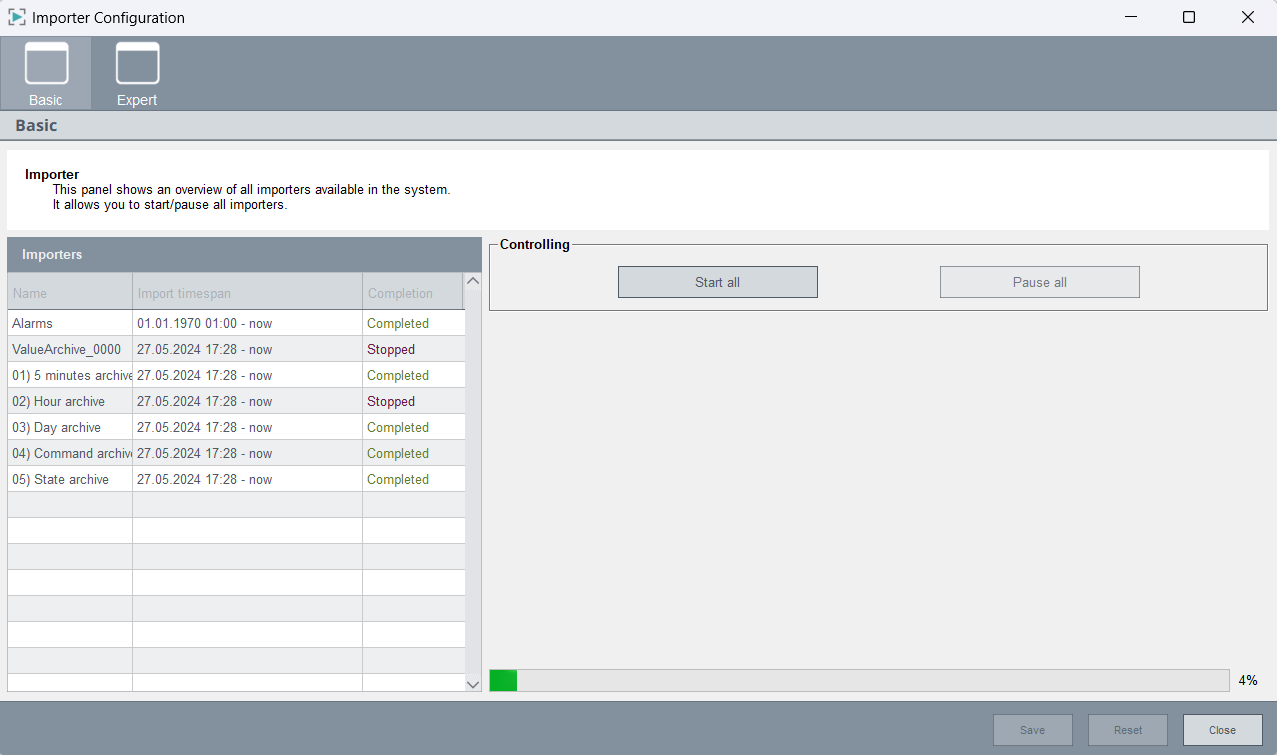Select the ValueArchive_0000 importer row
Image resolution: width=1277 pixels, height=755 pixels.
click(x=70, y=349)
